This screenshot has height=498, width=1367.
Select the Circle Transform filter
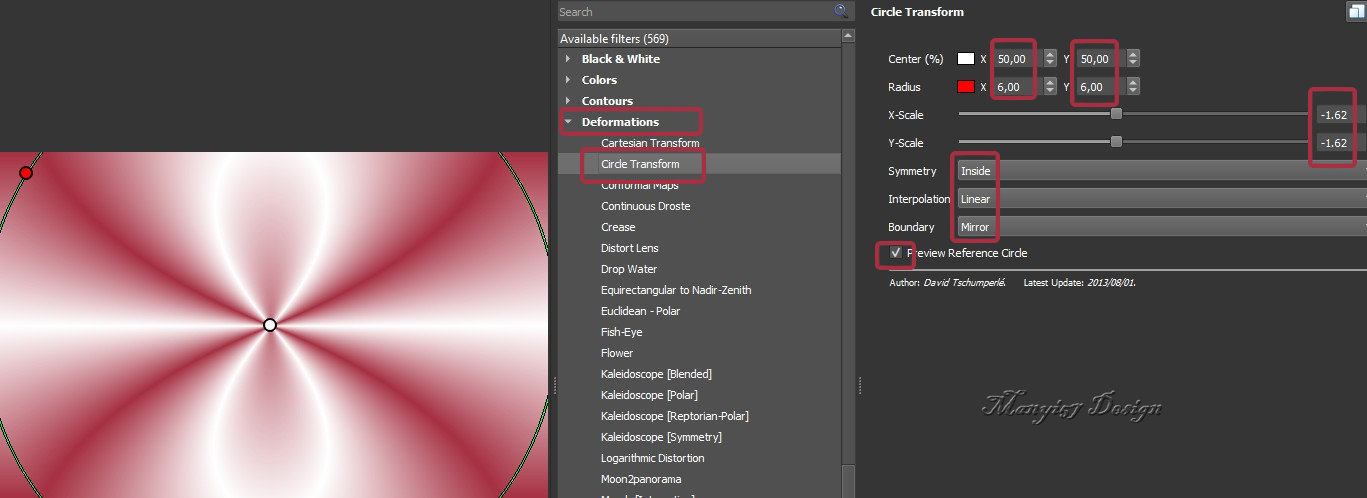[640, 164]
